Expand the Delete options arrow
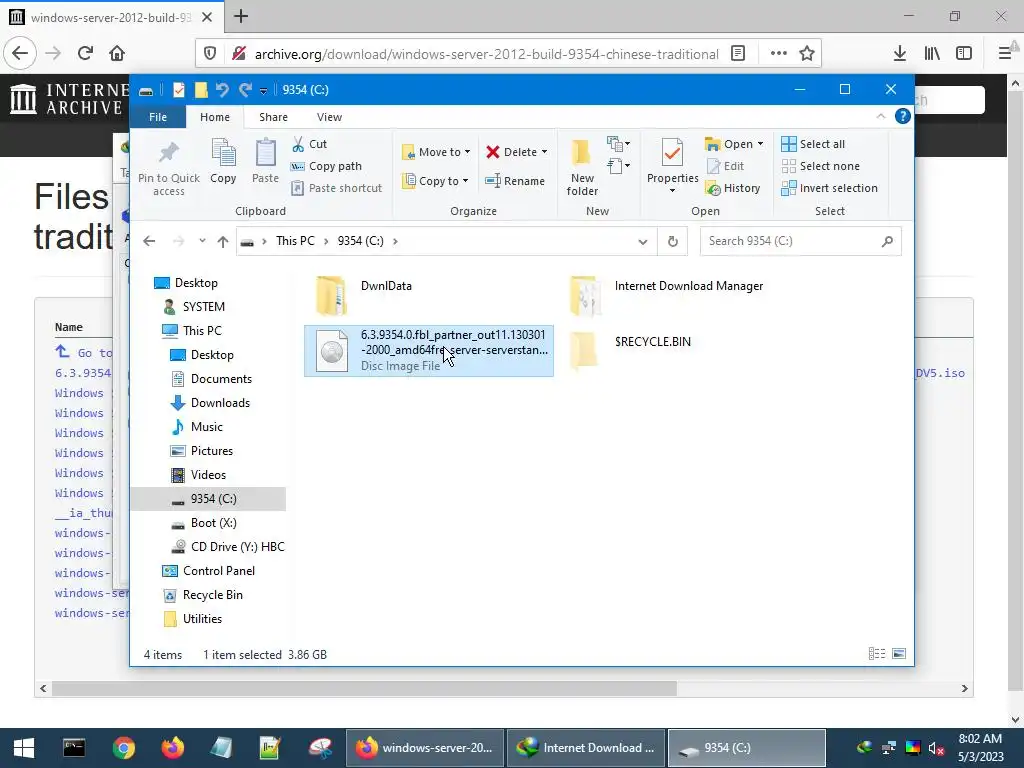 (x=544, y=152)
